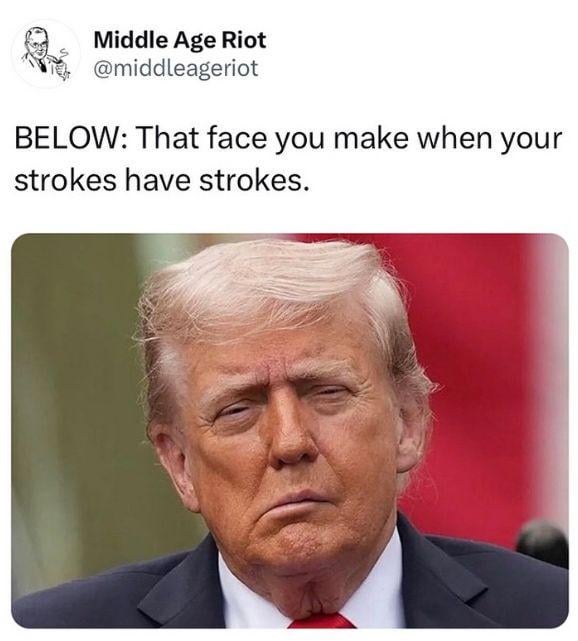The image size is (578, 641).
Task: Select the Middle Age Riot display name
Action: [x=180, y=40]
